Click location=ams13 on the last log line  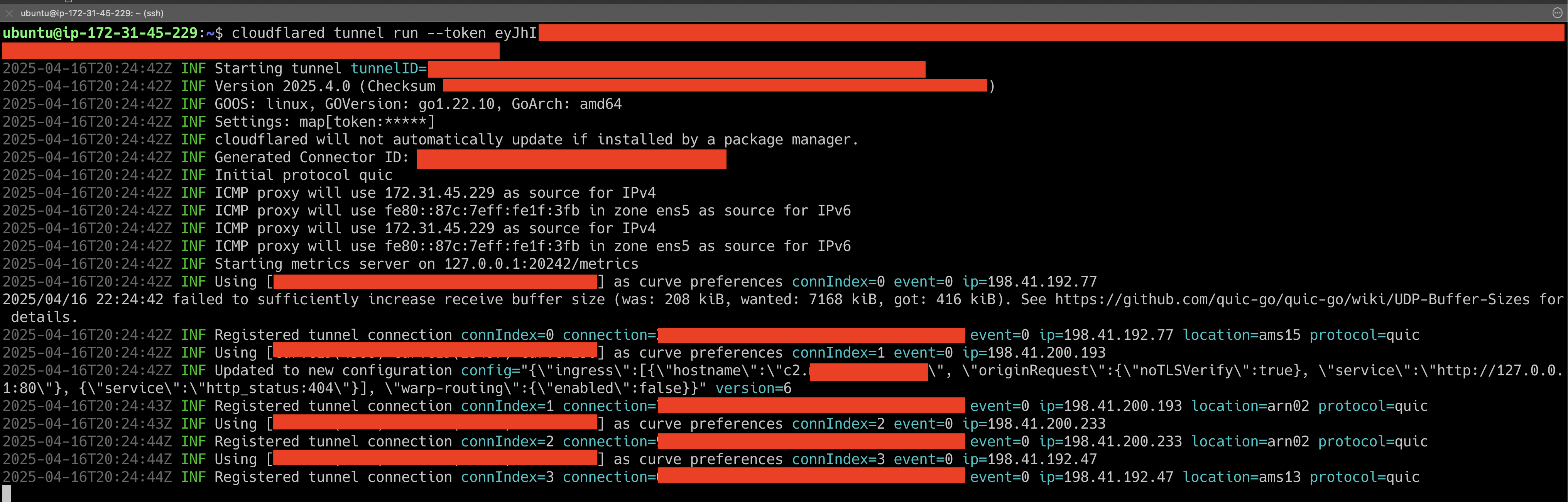coord(1242,477)
